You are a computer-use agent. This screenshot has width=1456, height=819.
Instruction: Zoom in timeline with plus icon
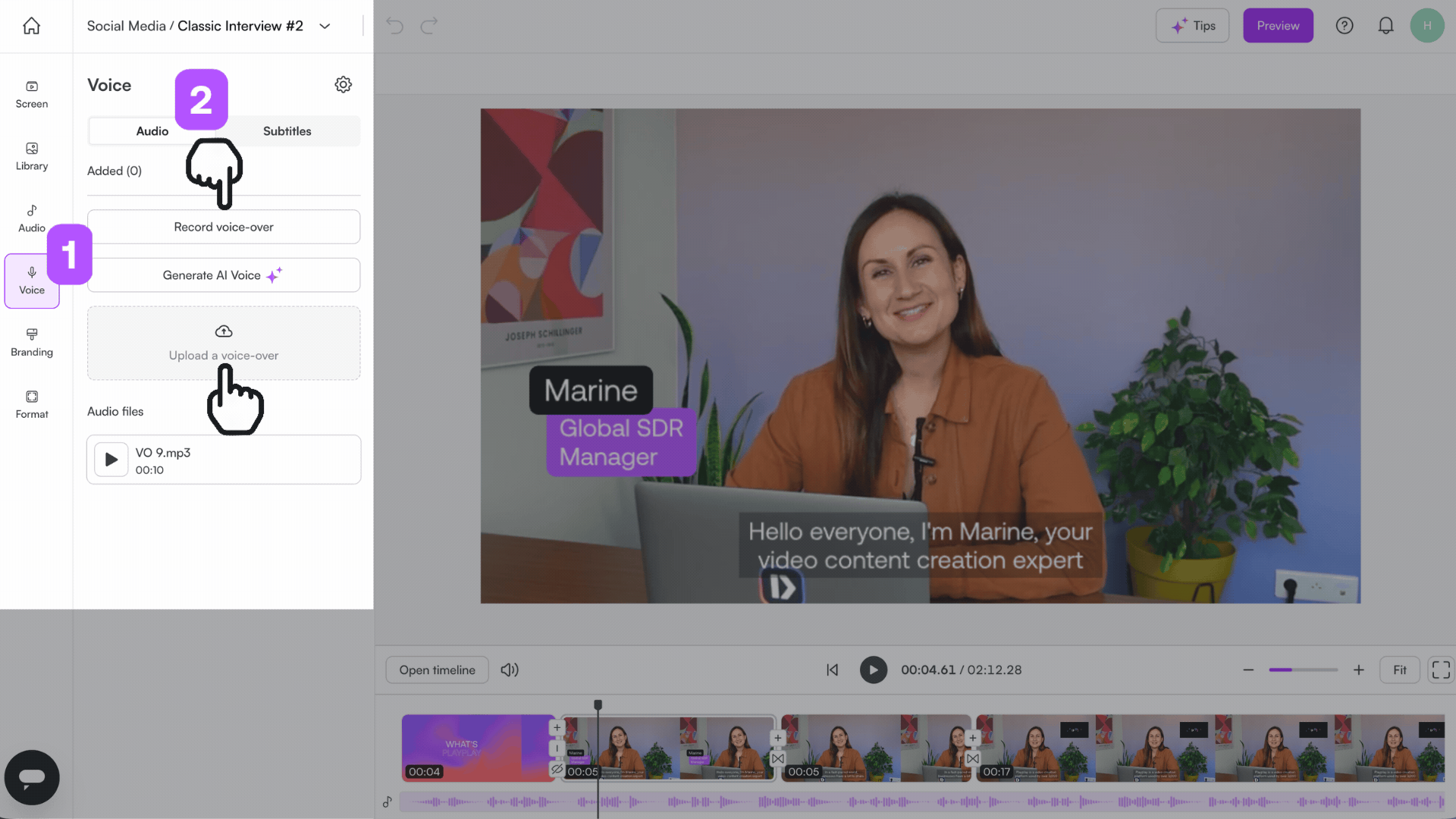(1359, 670)
